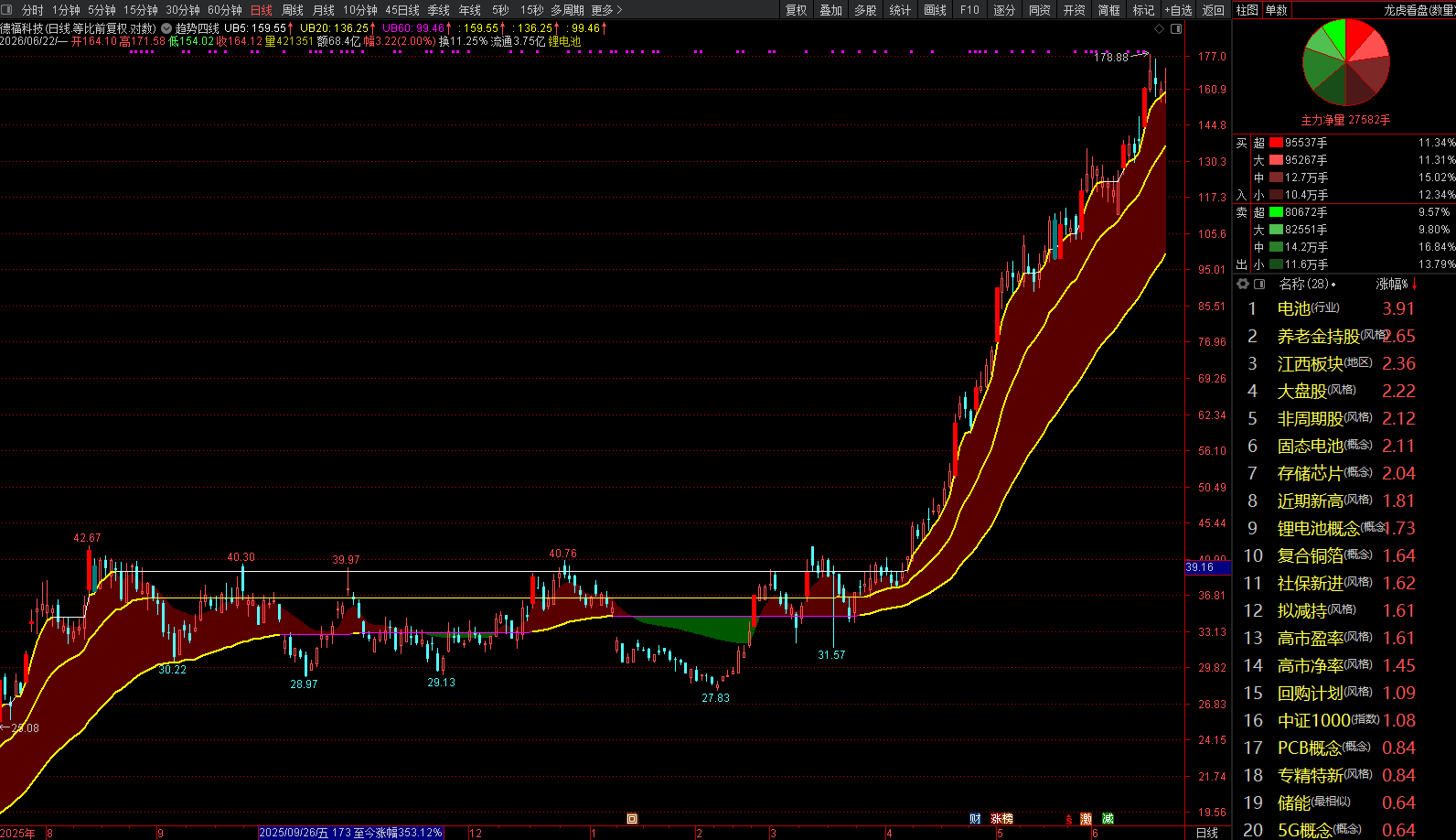1456x840 pixels.
Task: Click the 叠加 overlay button
Action: point(830,10)
